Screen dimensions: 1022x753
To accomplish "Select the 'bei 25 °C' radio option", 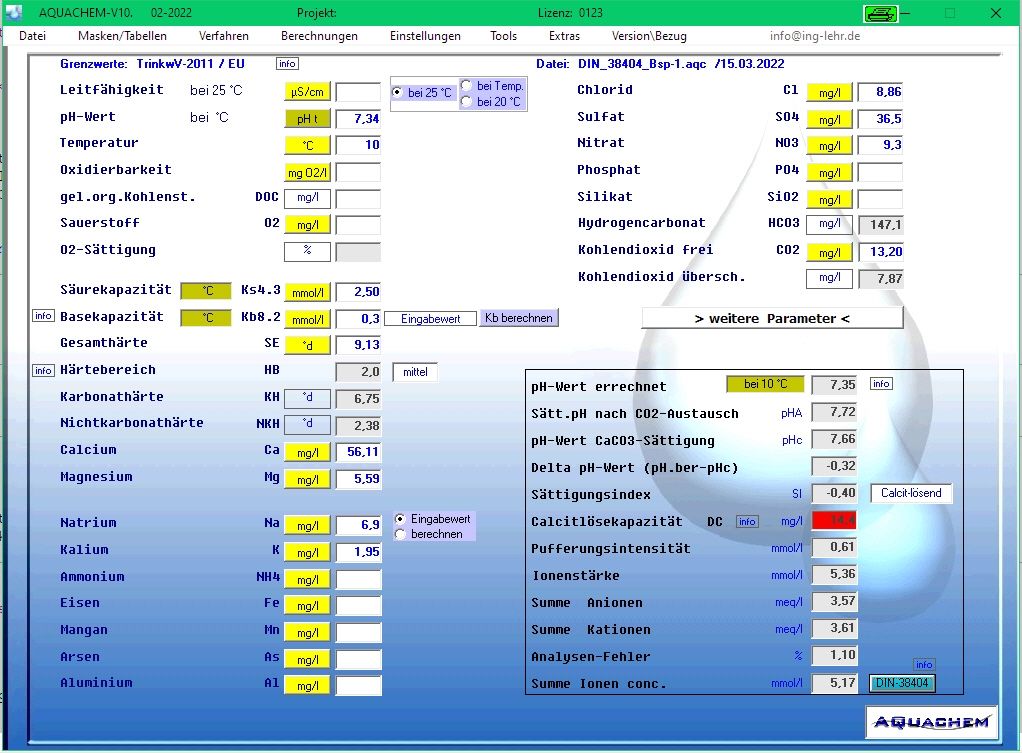I will [422, 93].
